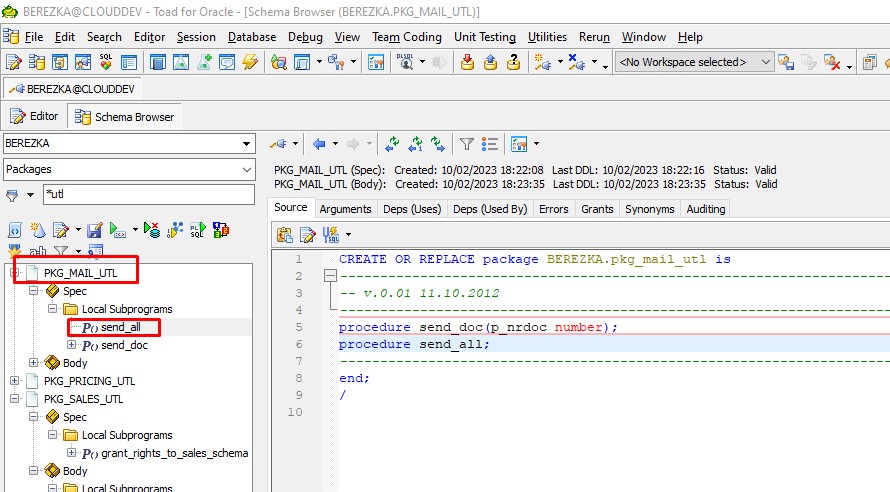This screenshot has height=492, width=890.
Task: Open the Utilities menu
Action: tap(547, 37)
